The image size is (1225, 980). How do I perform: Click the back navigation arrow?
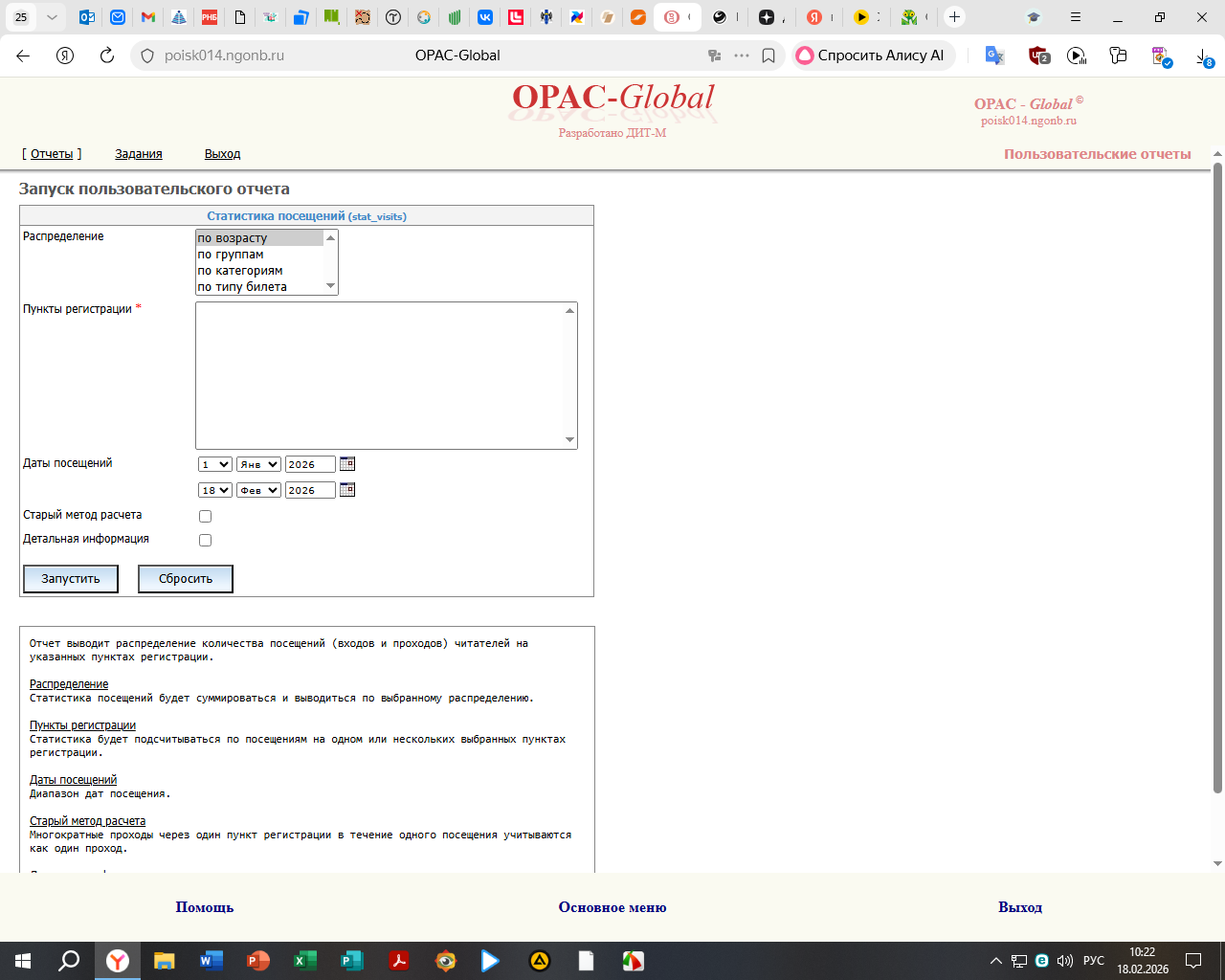pos(23,56)
